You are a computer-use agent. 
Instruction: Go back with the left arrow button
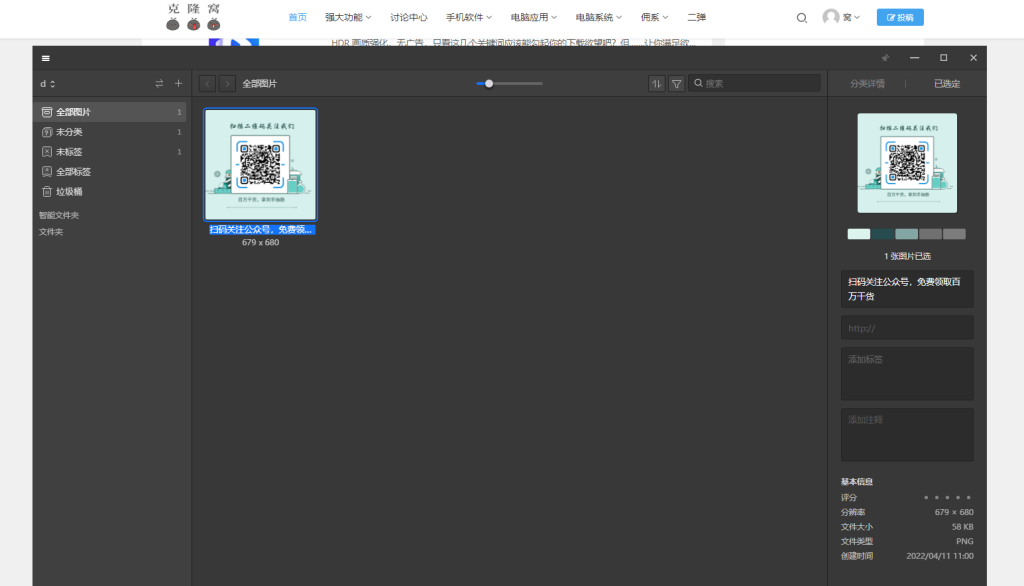point(208,84)
